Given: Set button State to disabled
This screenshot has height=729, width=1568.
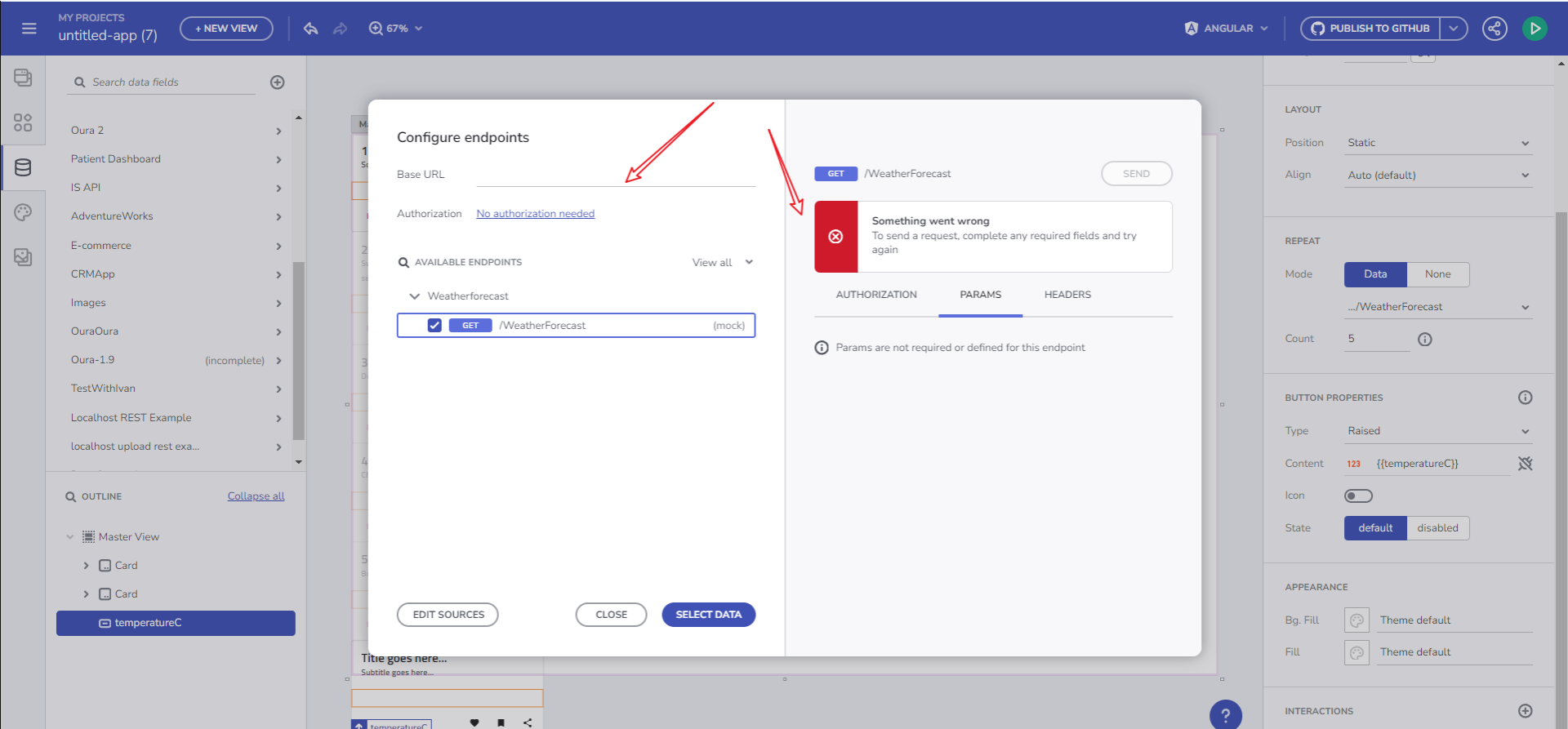Looking at the screenshot, I should click(x=1437, y=528).
